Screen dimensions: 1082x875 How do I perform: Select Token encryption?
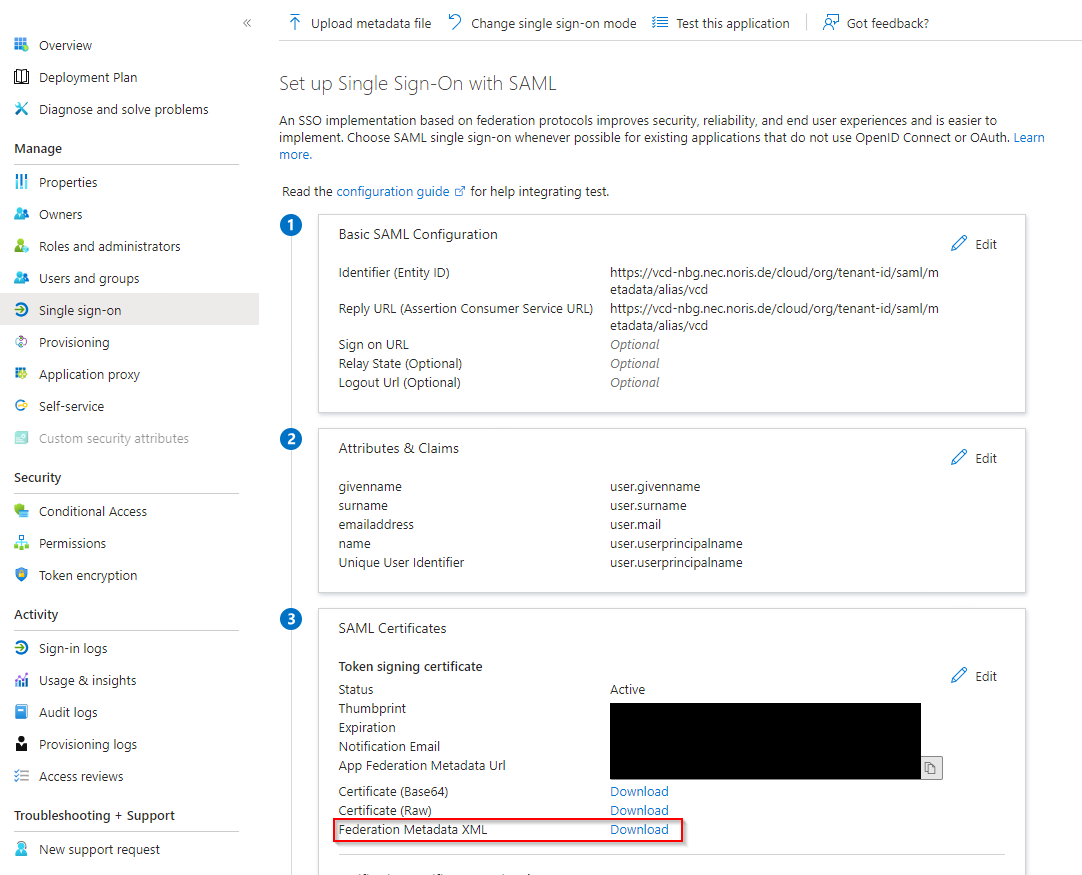[88, 576]
